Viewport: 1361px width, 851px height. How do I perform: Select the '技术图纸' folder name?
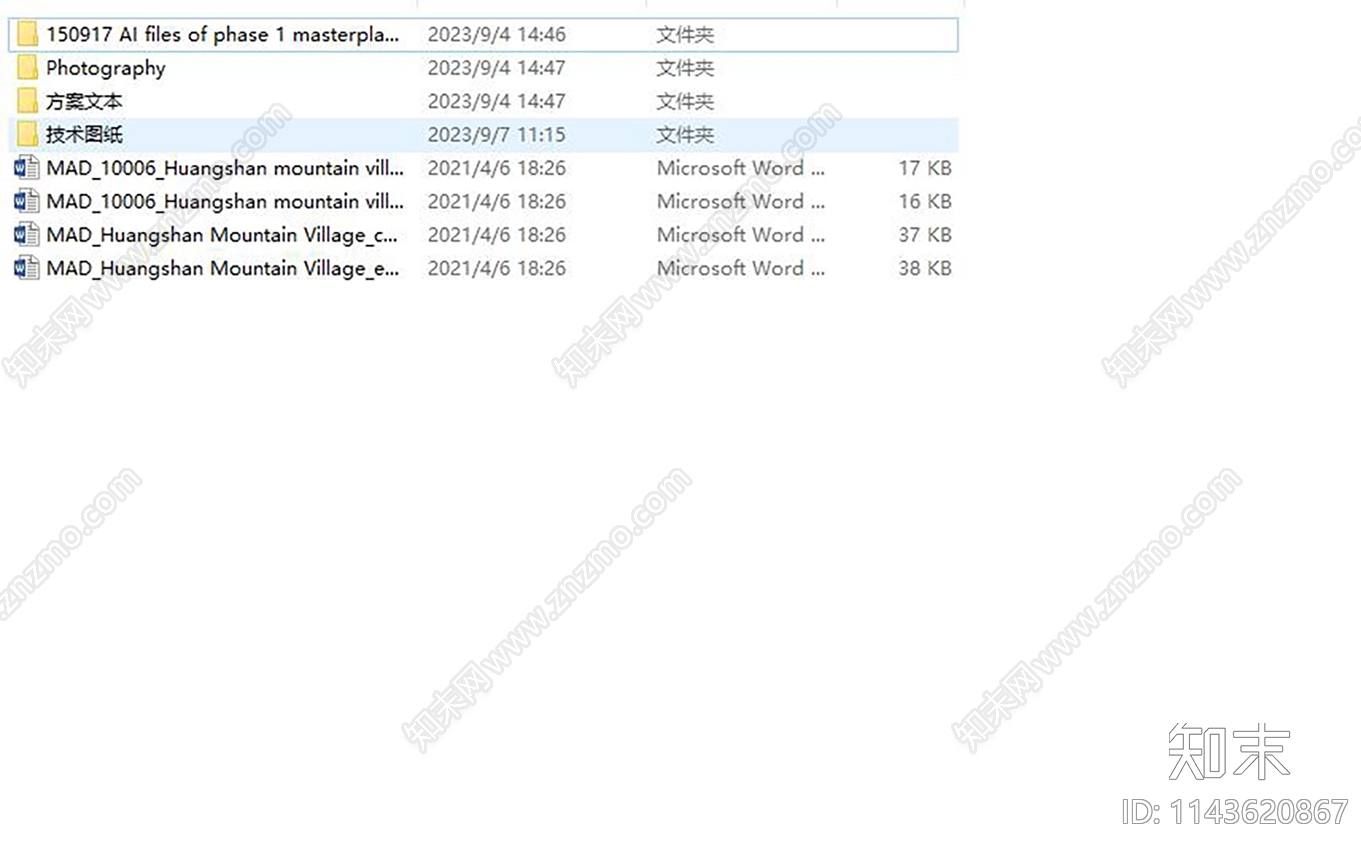coord(84,134)
